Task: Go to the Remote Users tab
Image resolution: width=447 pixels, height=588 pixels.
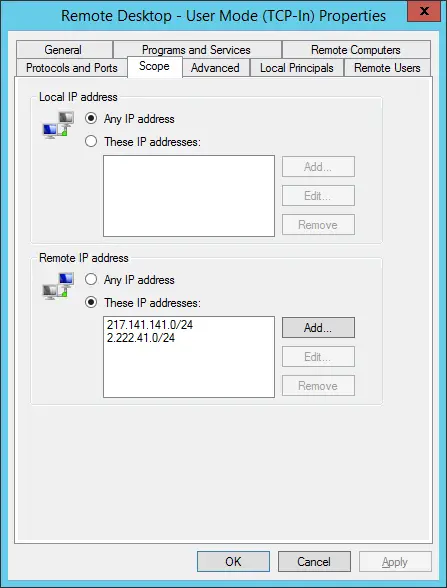Action: tap(387, 68)
